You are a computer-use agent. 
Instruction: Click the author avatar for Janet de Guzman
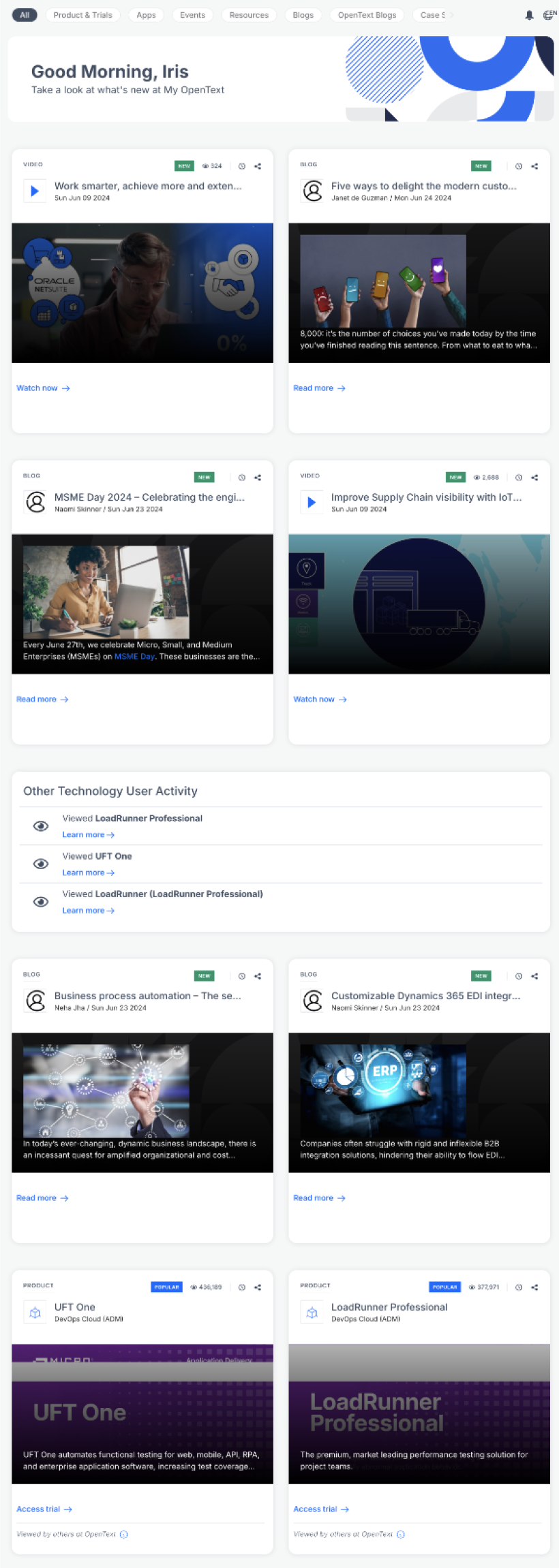312,191
